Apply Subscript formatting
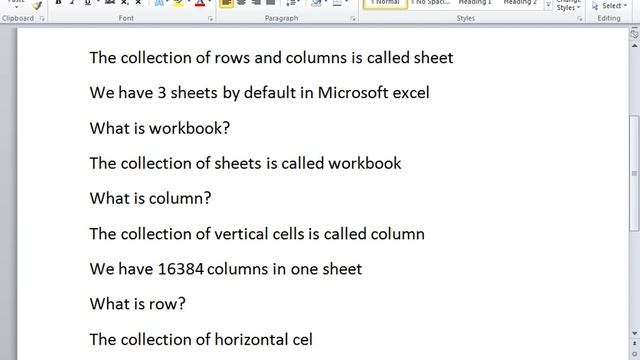640x360 pixels. click(x=124, y=3)
